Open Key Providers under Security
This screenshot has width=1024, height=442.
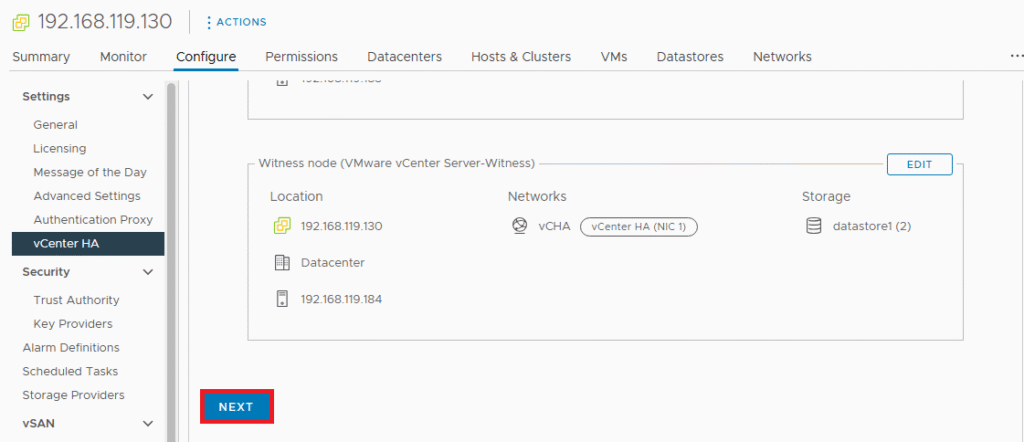pos(72,324)
